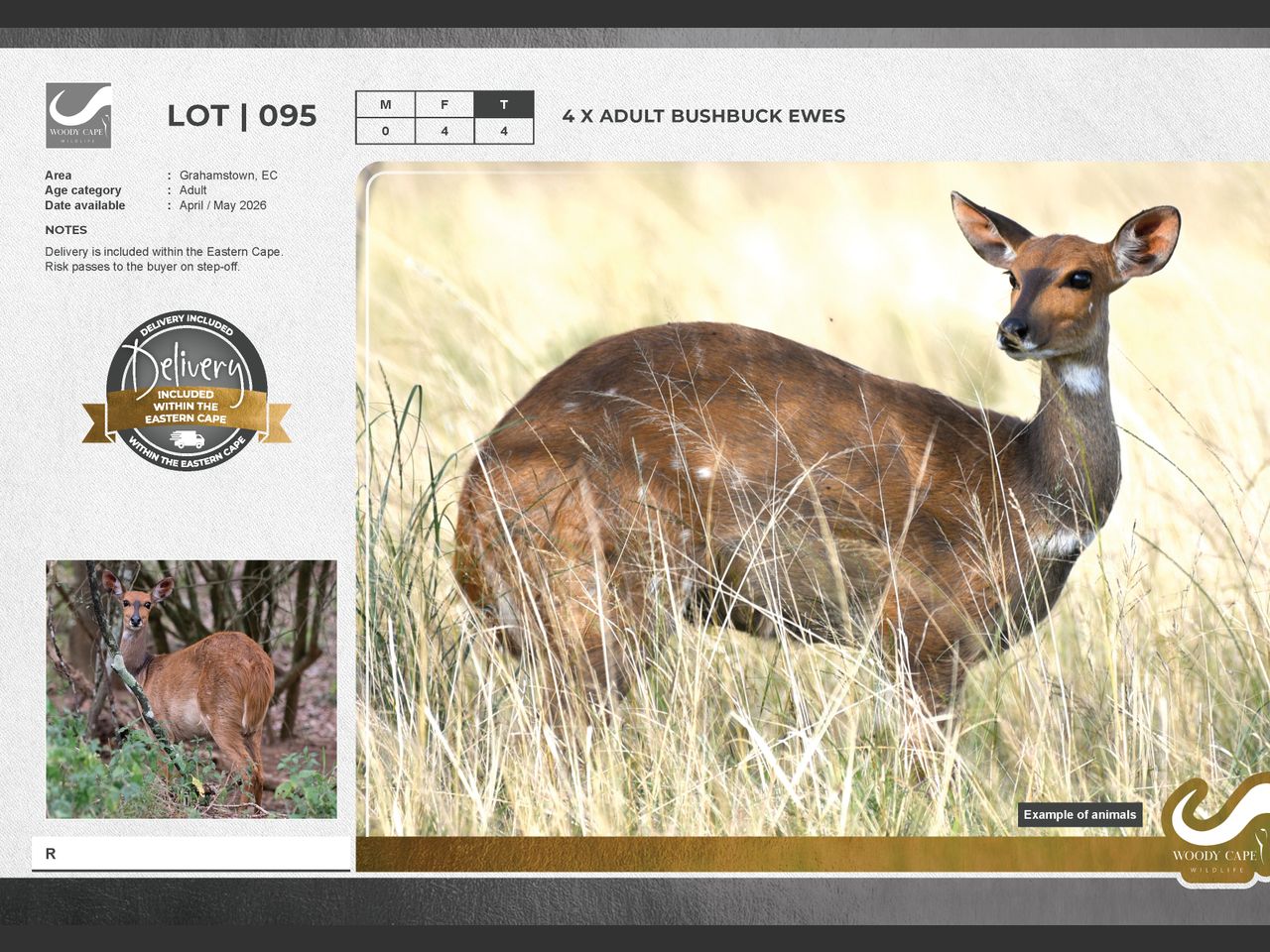Click the male count cell showing 0

click(x=385, y=131)
